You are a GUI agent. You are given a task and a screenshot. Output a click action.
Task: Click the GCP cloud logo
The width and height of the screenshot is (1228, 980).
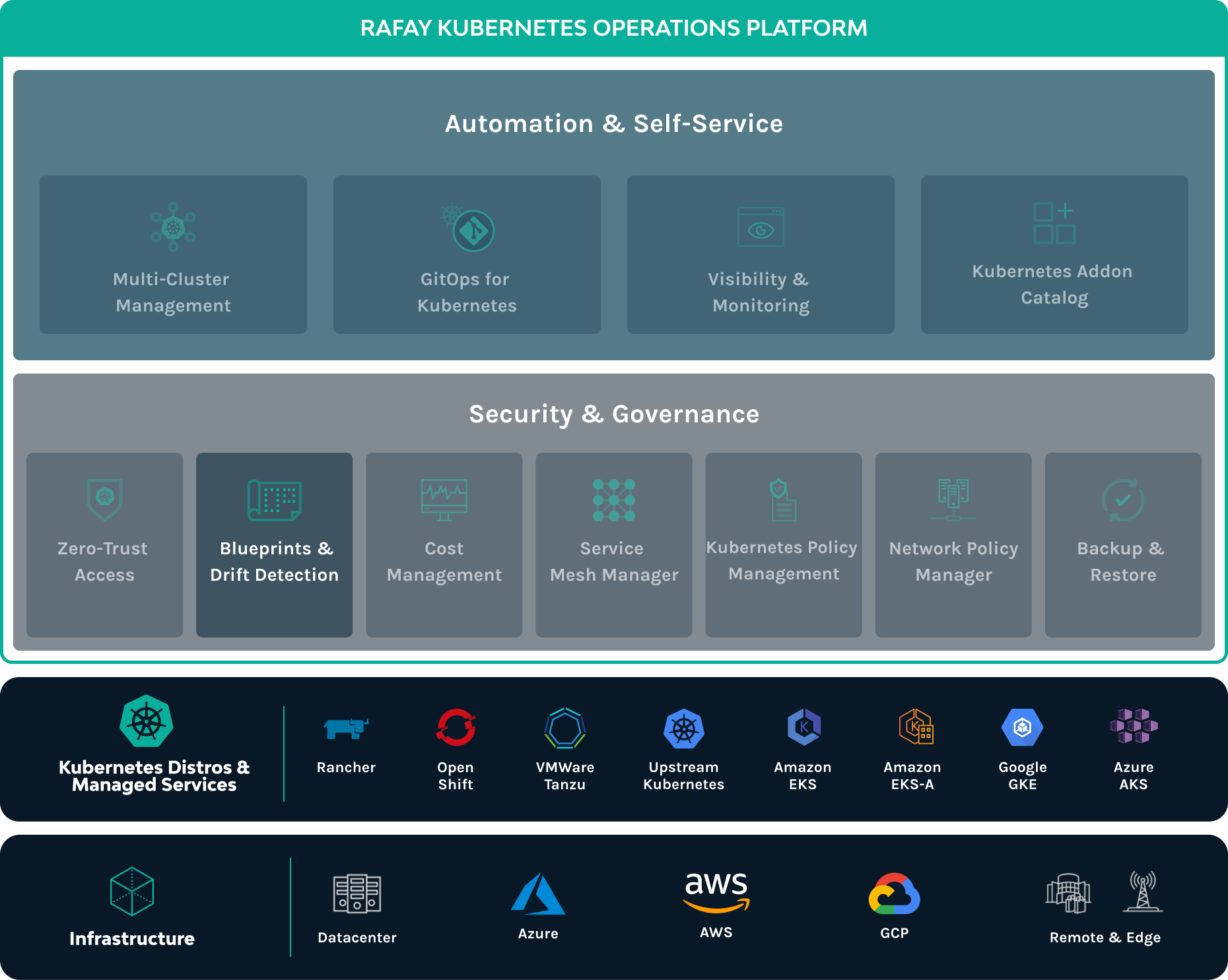click(895, 894)
